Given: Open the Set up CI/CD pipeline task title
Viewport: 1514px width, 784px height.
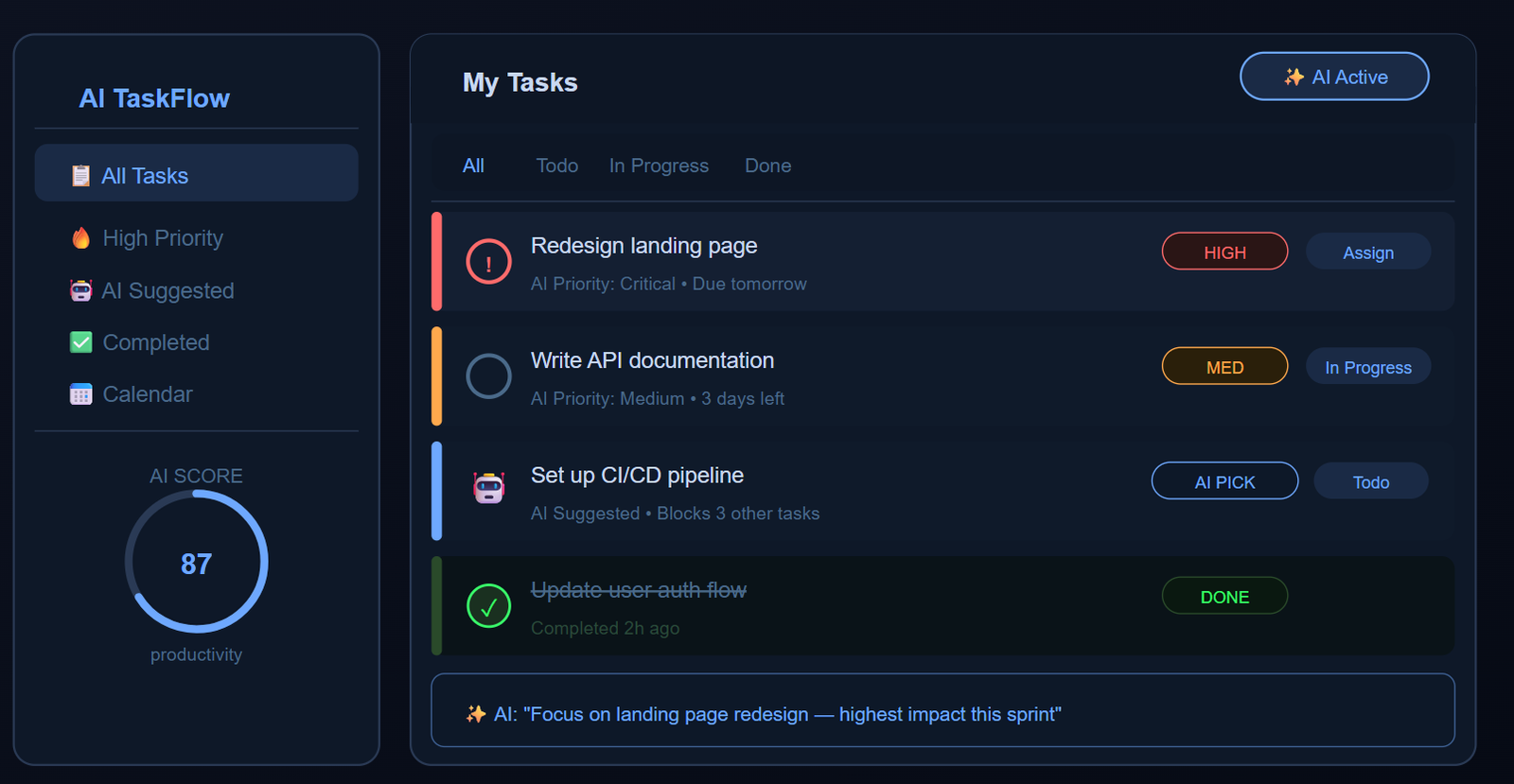Looking at the screenshot, I should (637, 476).
